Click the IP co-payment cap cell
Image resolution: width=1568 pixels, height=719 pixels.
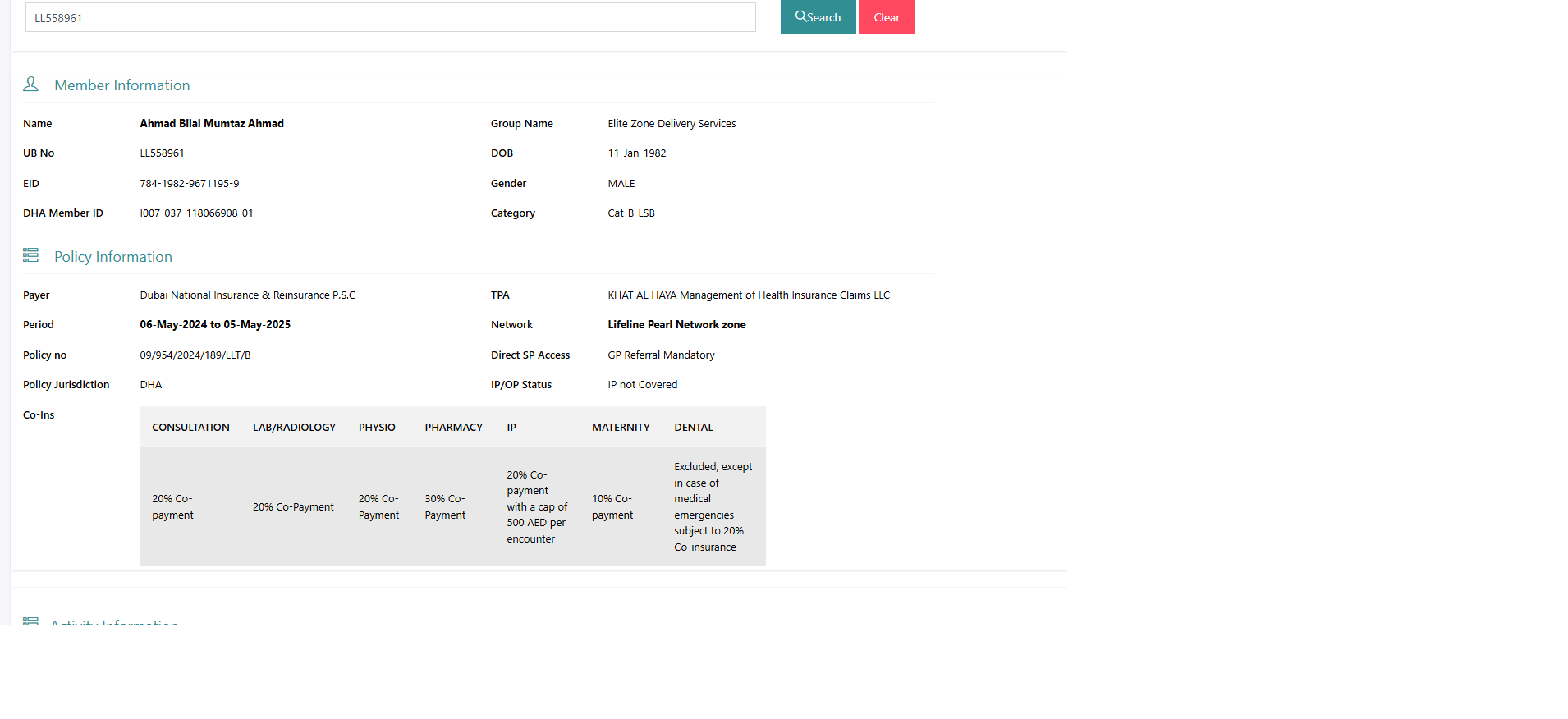537,506
